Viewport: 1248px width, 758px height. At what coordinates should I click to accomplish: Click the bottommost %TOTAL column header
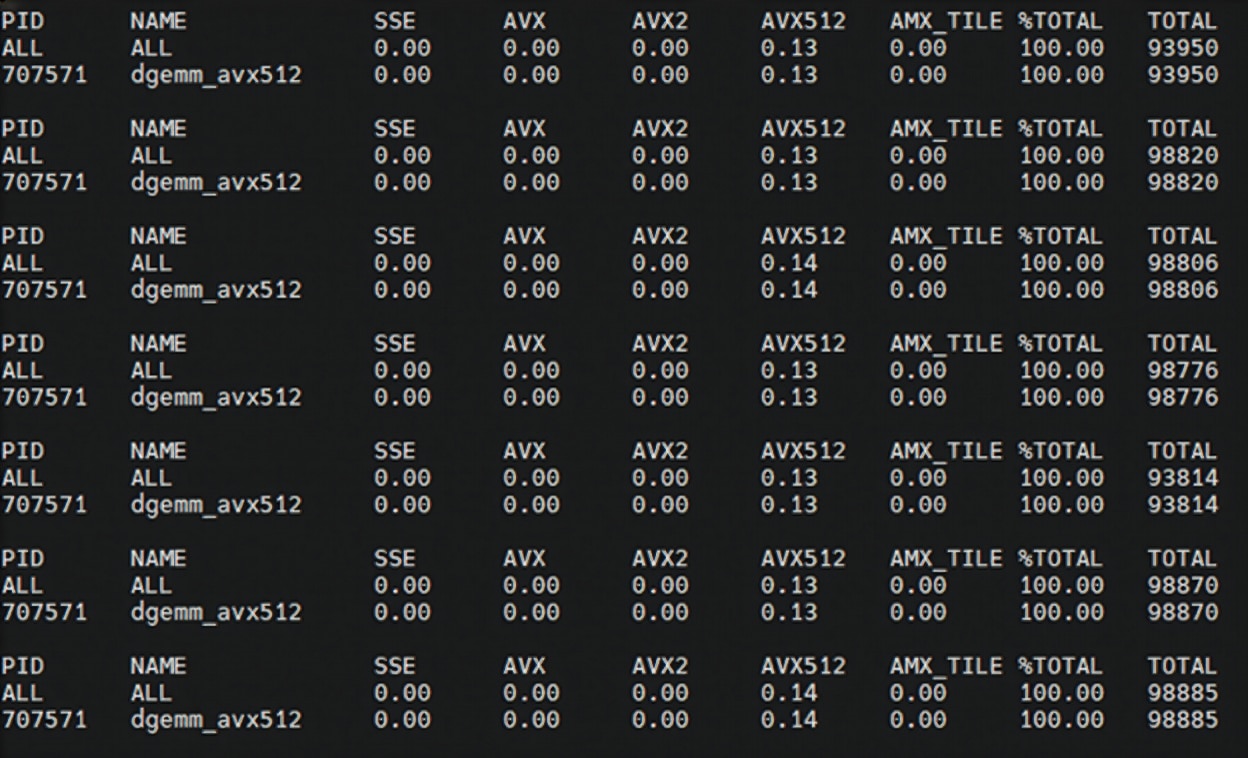(1060, 666)
